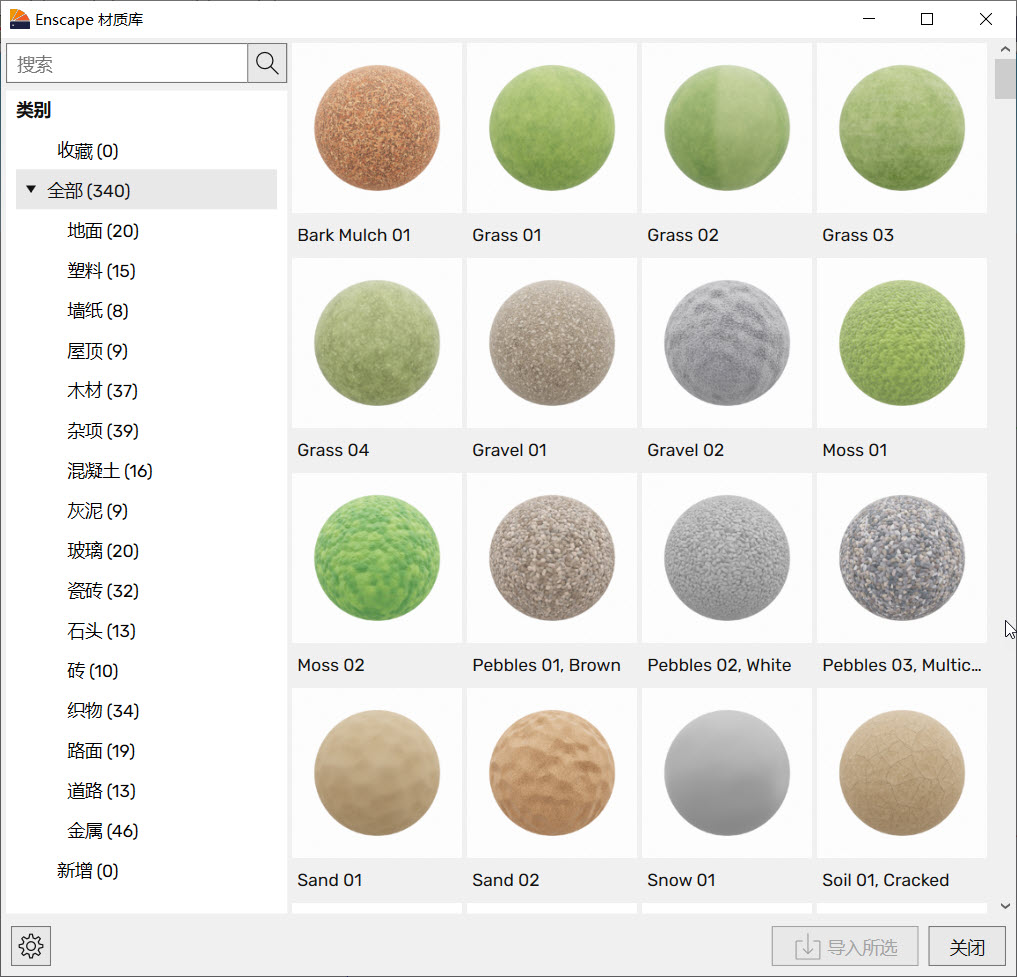Click the "Snow 01" name label
This screenshot has height=977, width=1017.
point(681,880)
